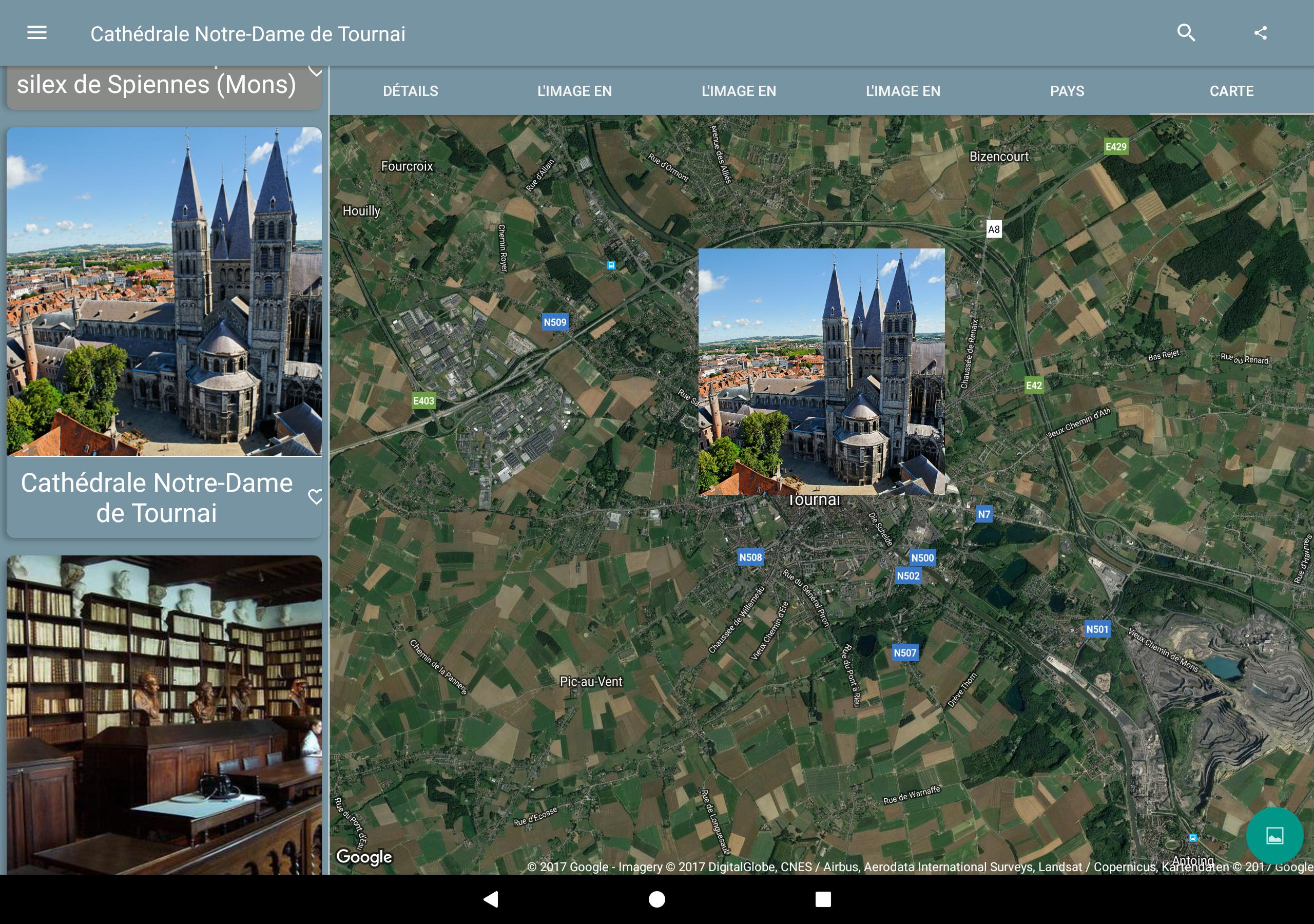Click the Chaussée de Willemeau label
The width and height of the screenshot is (1314, 924).
(x=737, y=620)
